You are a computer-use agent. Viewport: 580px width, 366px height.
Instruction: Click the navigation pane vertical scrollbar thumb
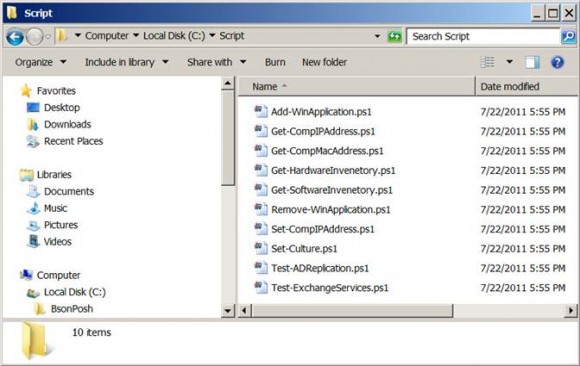coord(228,138)
